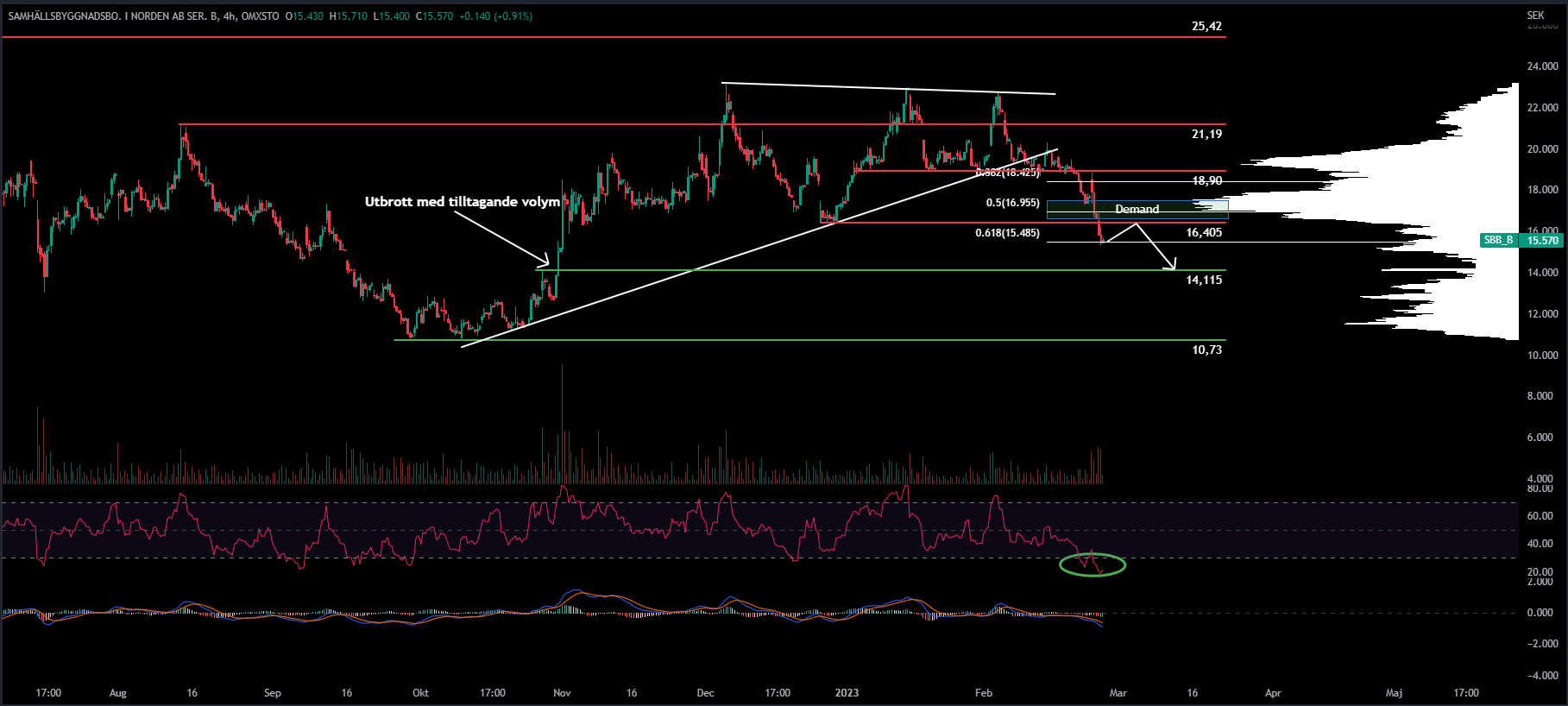This screenshot has height=706, width=1568.
Task: Click the arrowhead of the projected price arrow
Action: (1173, 267)
